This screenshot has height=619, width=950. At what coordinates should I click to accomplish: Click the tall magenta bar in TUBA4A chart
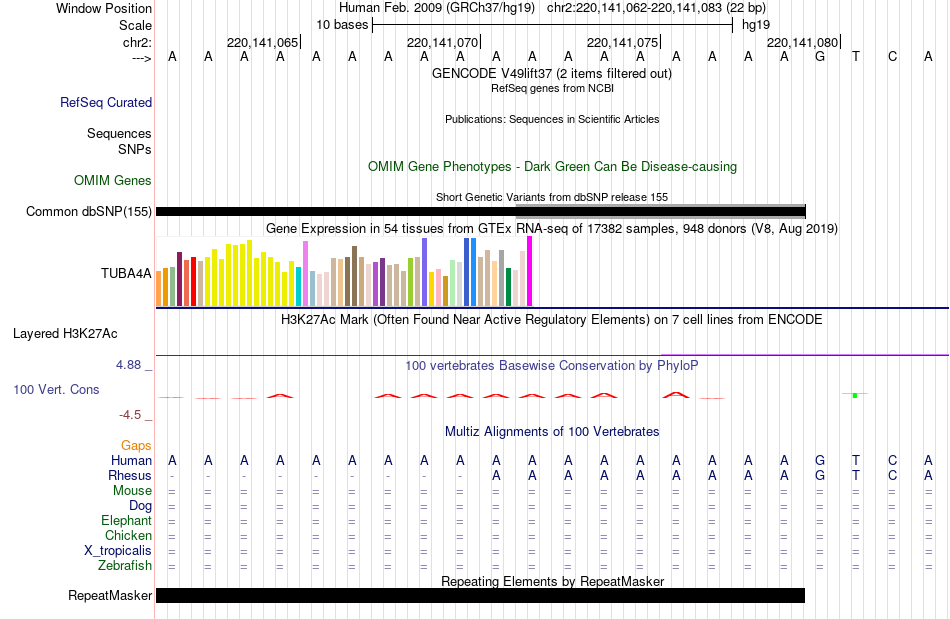click(530, 271)
